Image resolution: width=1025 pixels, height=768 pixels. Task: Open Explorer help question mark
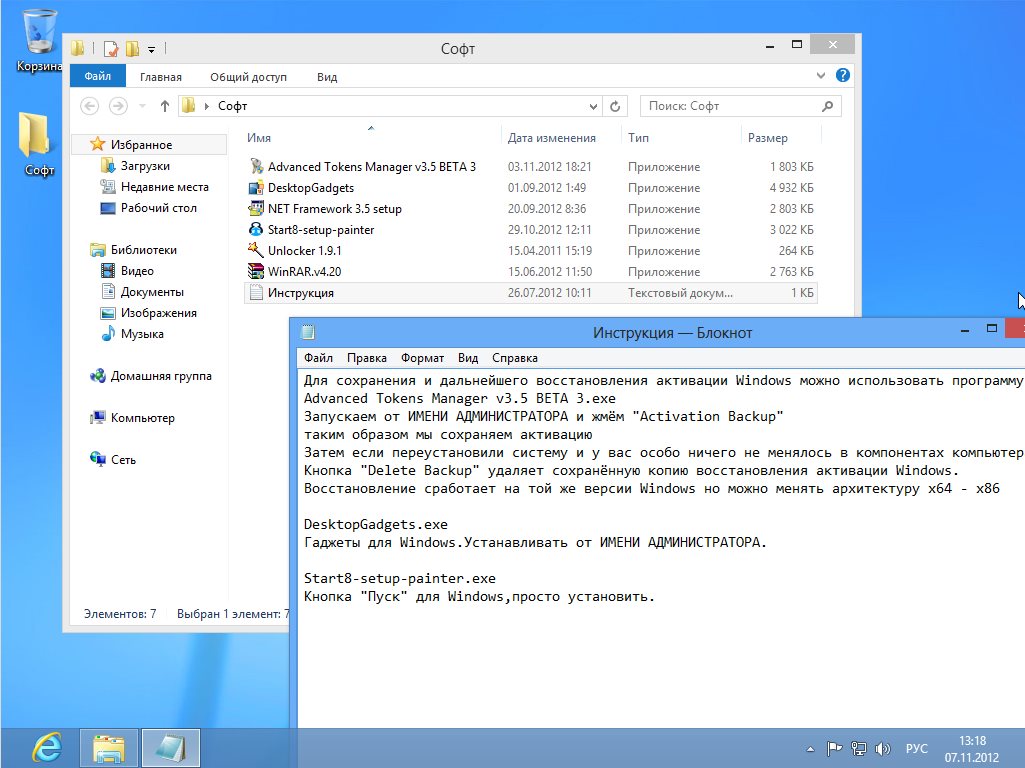843,75
